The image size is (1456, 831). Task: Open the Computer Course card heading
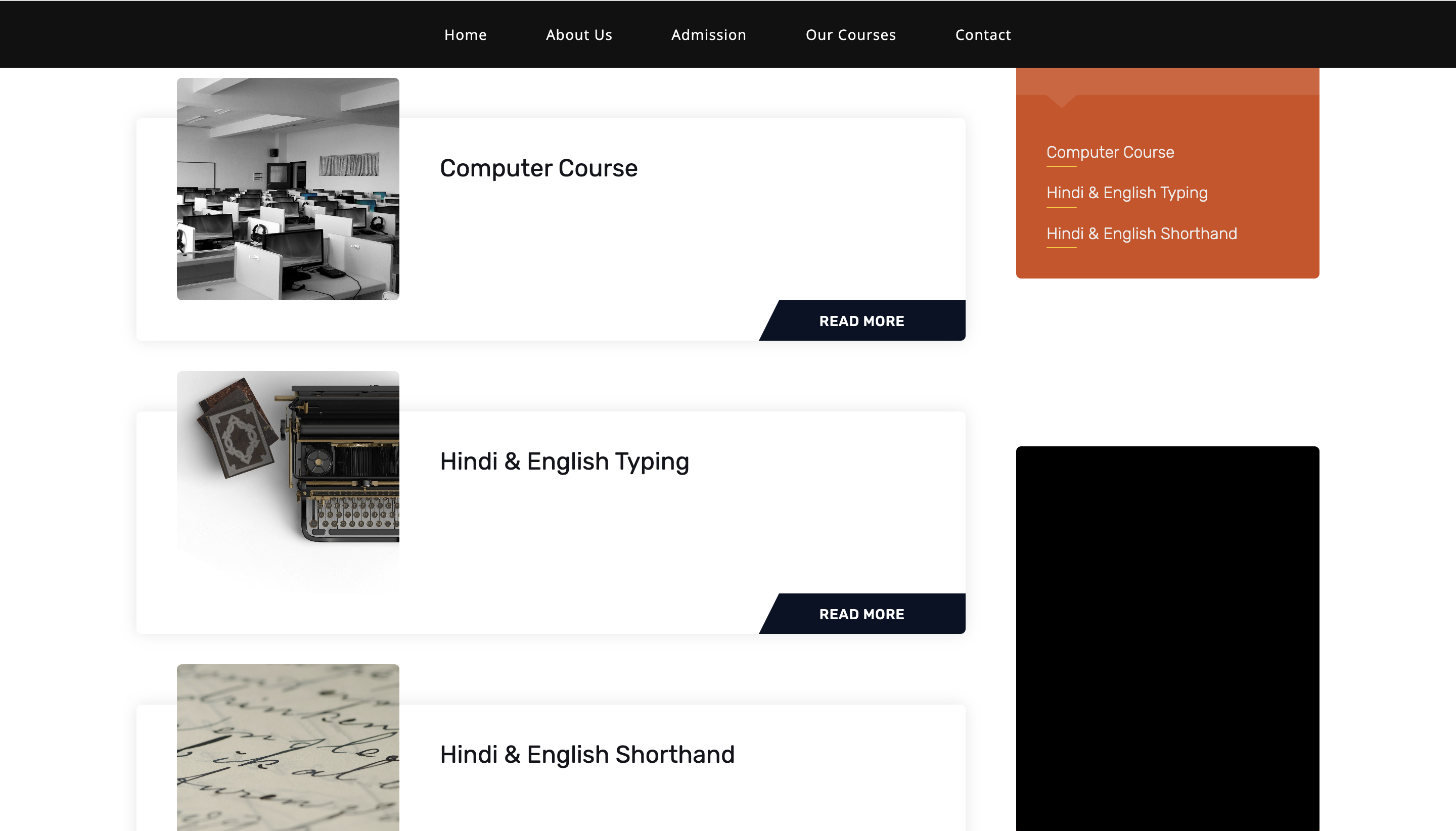click(x=538, y=168)
